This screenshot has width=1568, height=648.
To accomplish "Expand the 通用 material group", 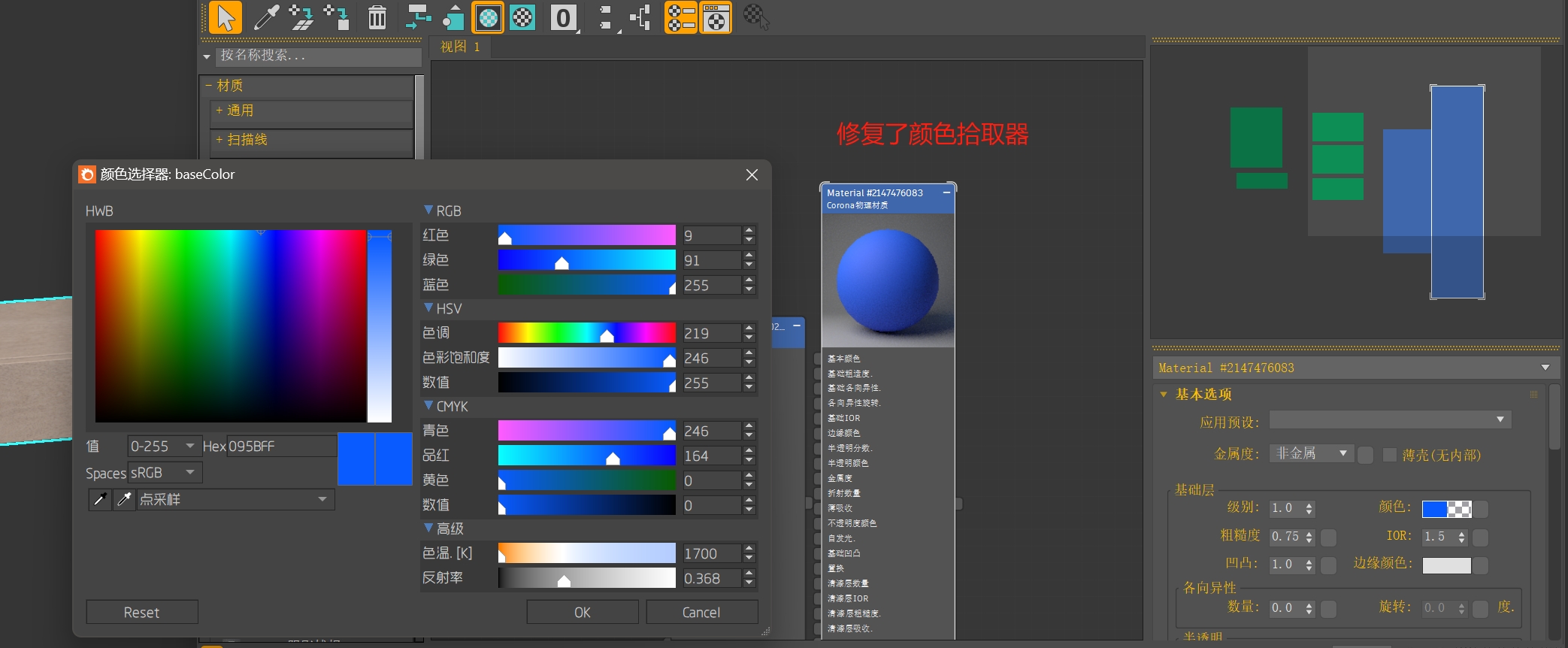I will pyautogui.click(x=219, y=111).
